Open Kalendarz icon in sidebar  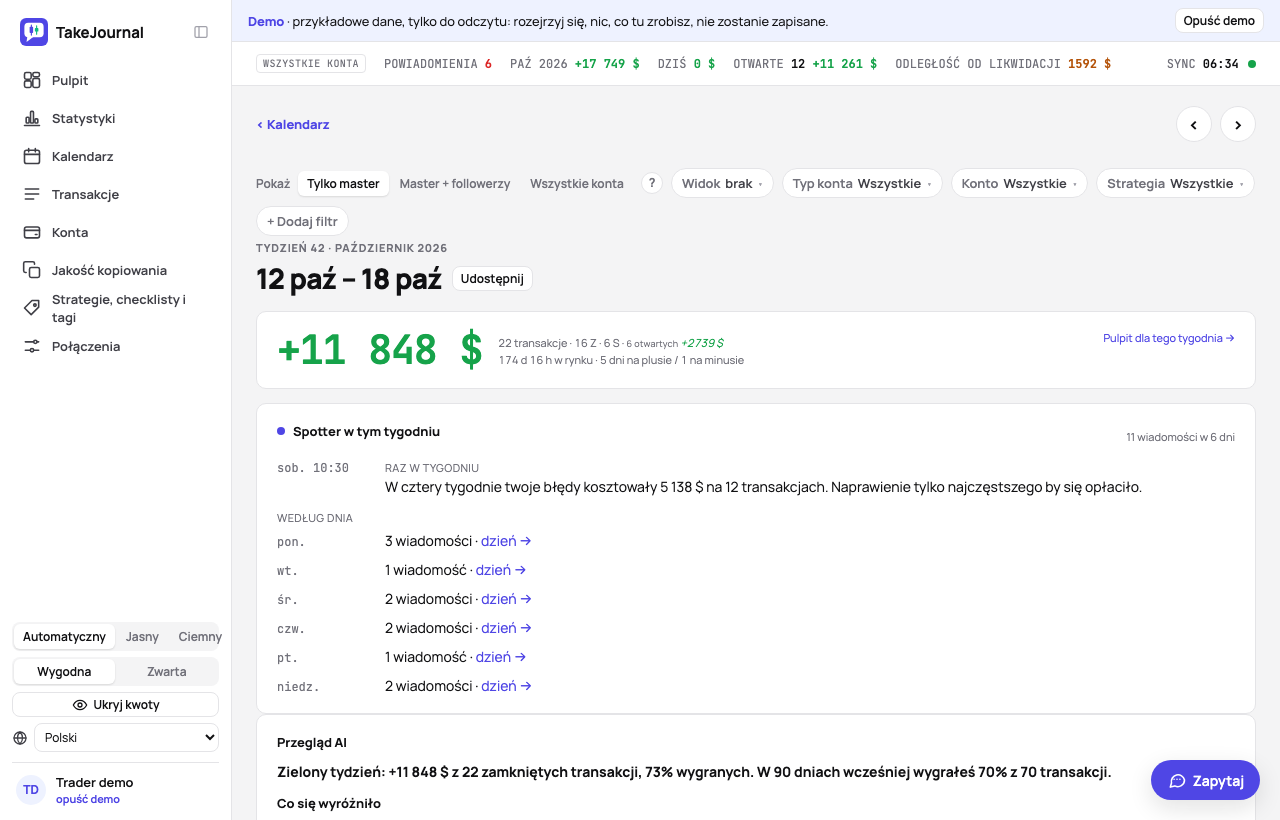[32, 156]
